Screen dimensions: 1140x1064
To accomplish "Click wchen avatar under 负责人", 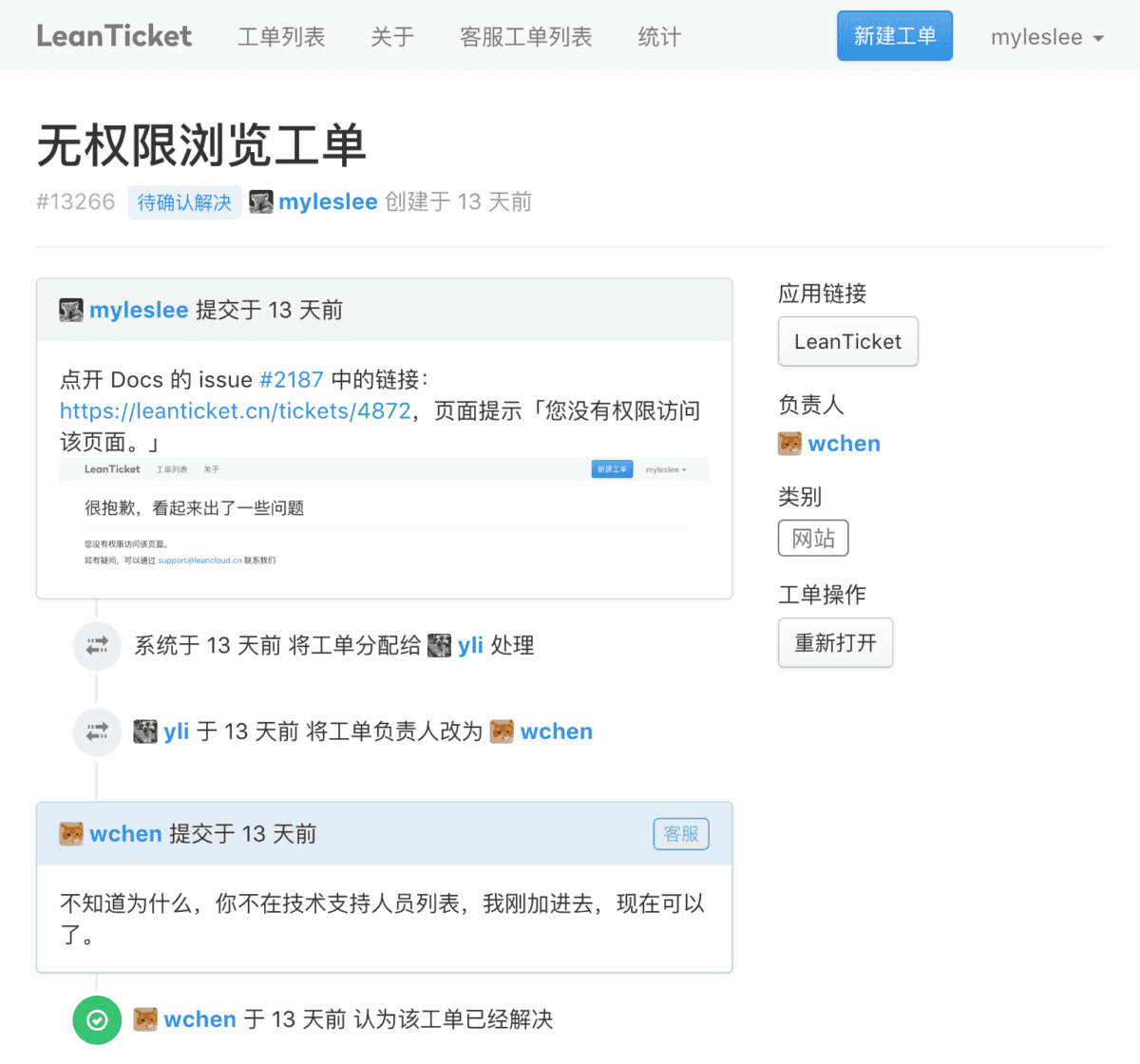I will pos(789,444).
